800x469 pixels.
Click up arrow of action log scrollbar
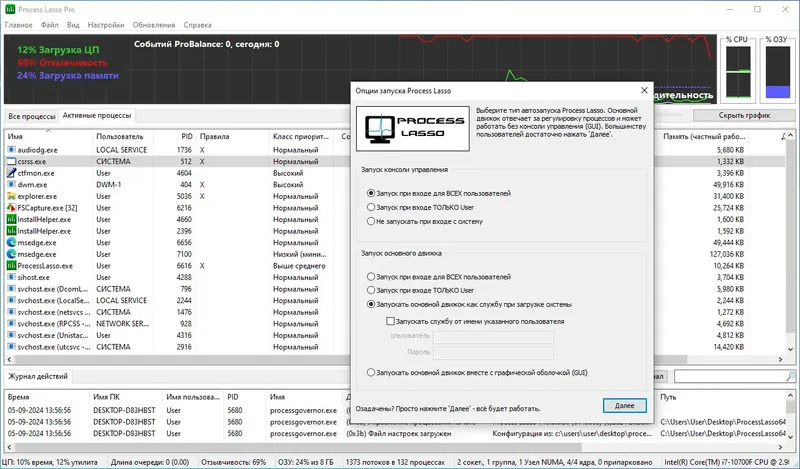790,396
